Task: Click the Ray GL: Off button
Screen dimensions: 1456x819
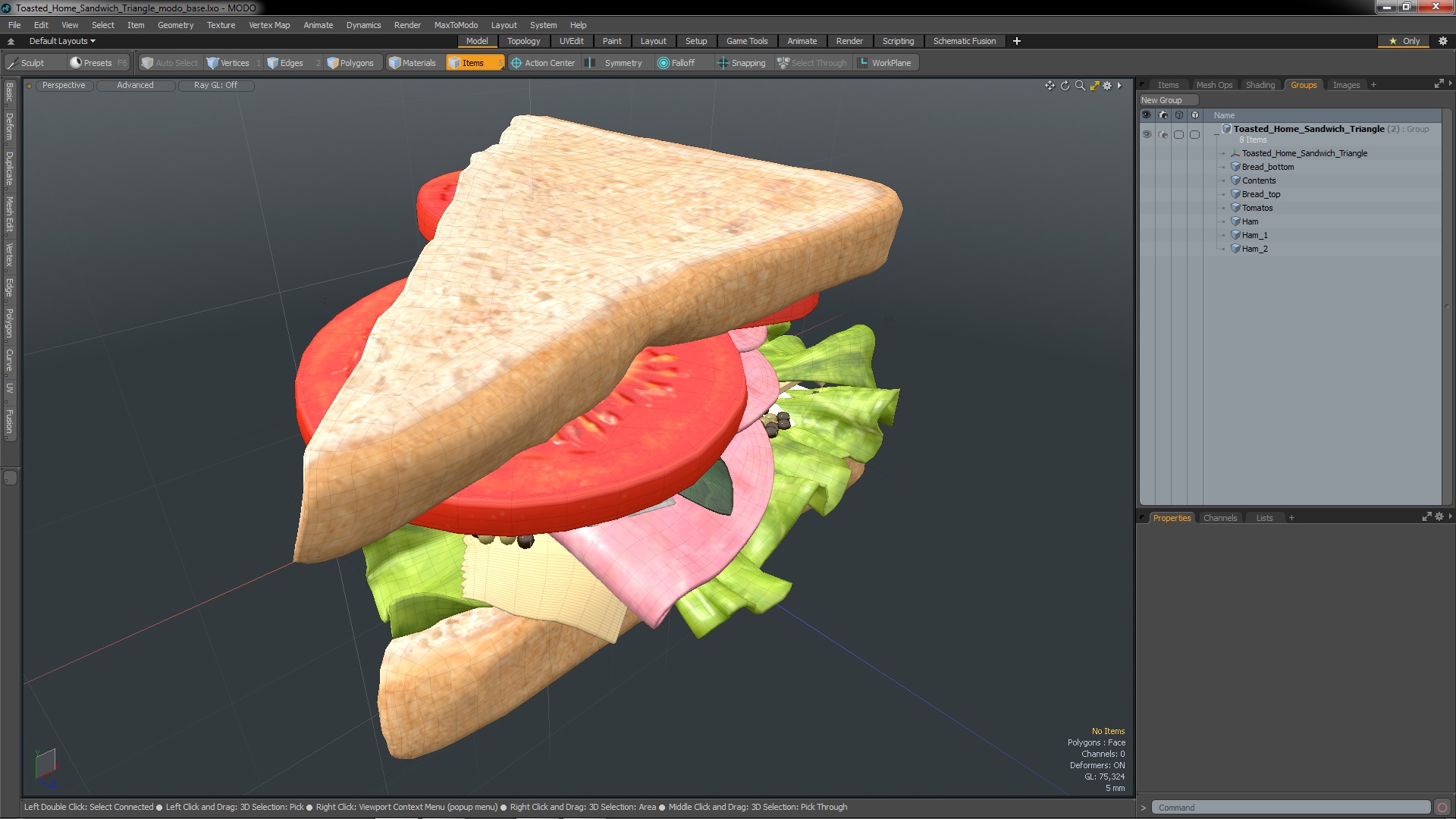Action: click(215, 85)
